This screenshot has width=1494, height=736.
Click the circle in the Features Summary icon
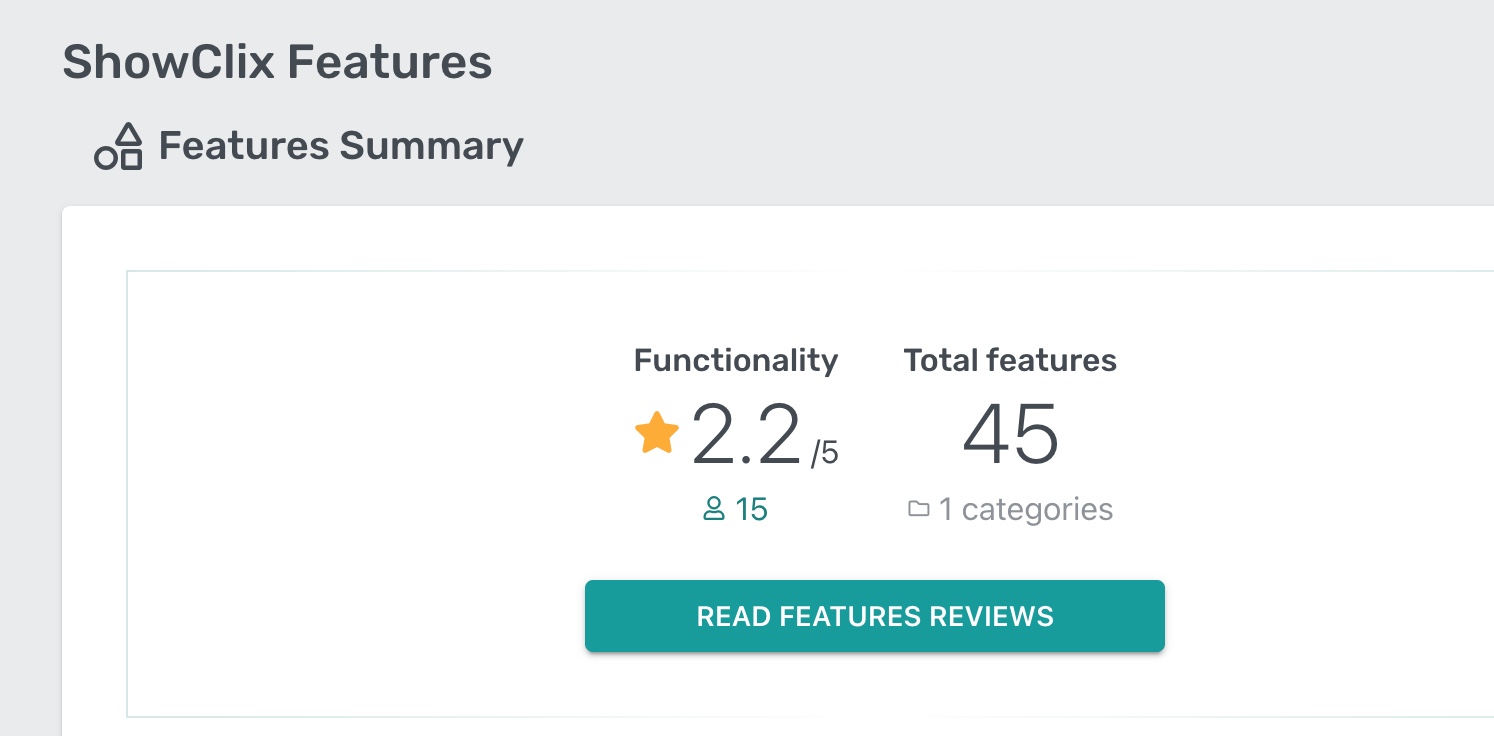coord(106,158)
